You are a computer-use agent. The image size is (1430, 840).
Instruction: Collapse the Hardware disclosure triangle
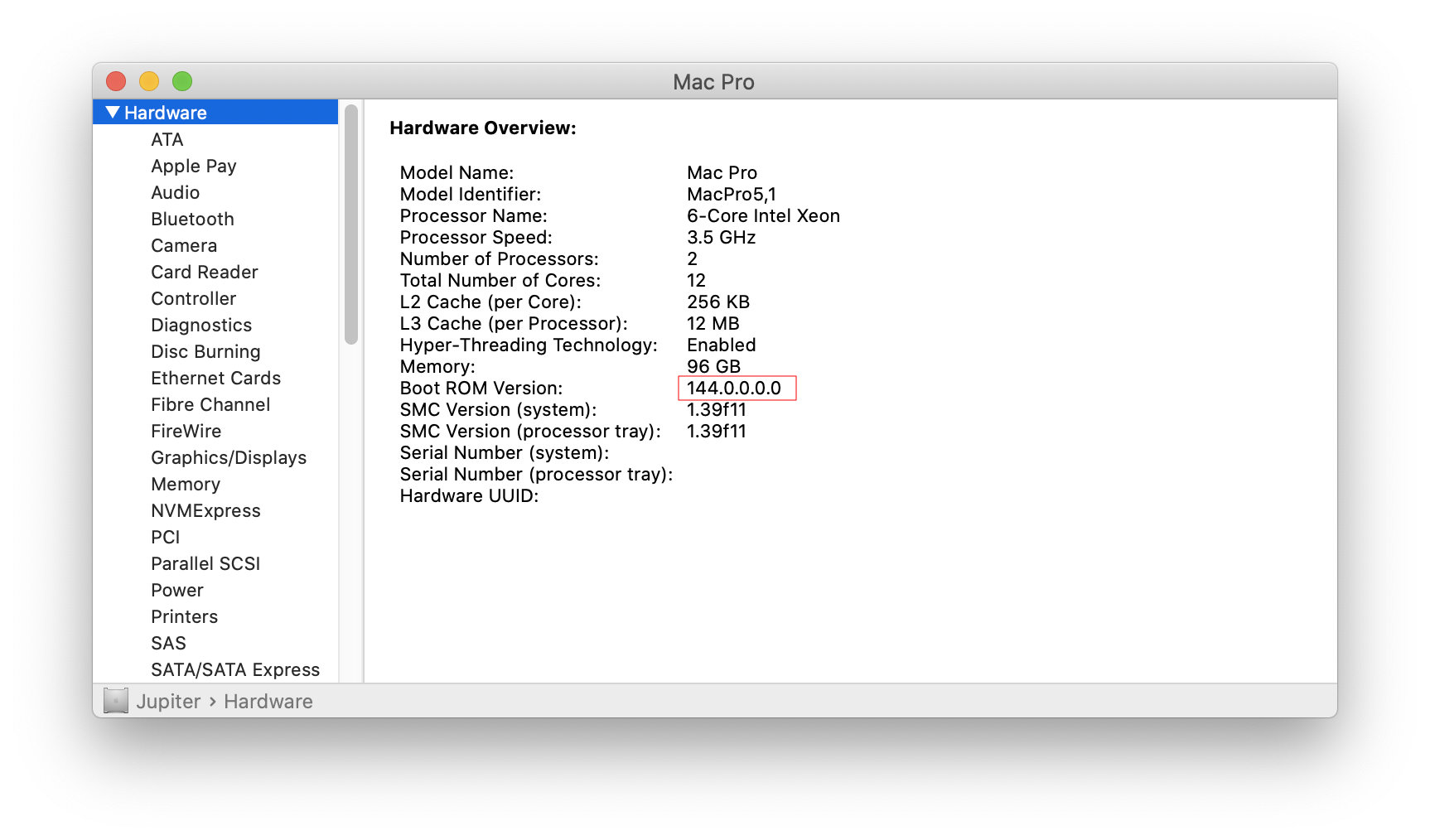(113, 112)
